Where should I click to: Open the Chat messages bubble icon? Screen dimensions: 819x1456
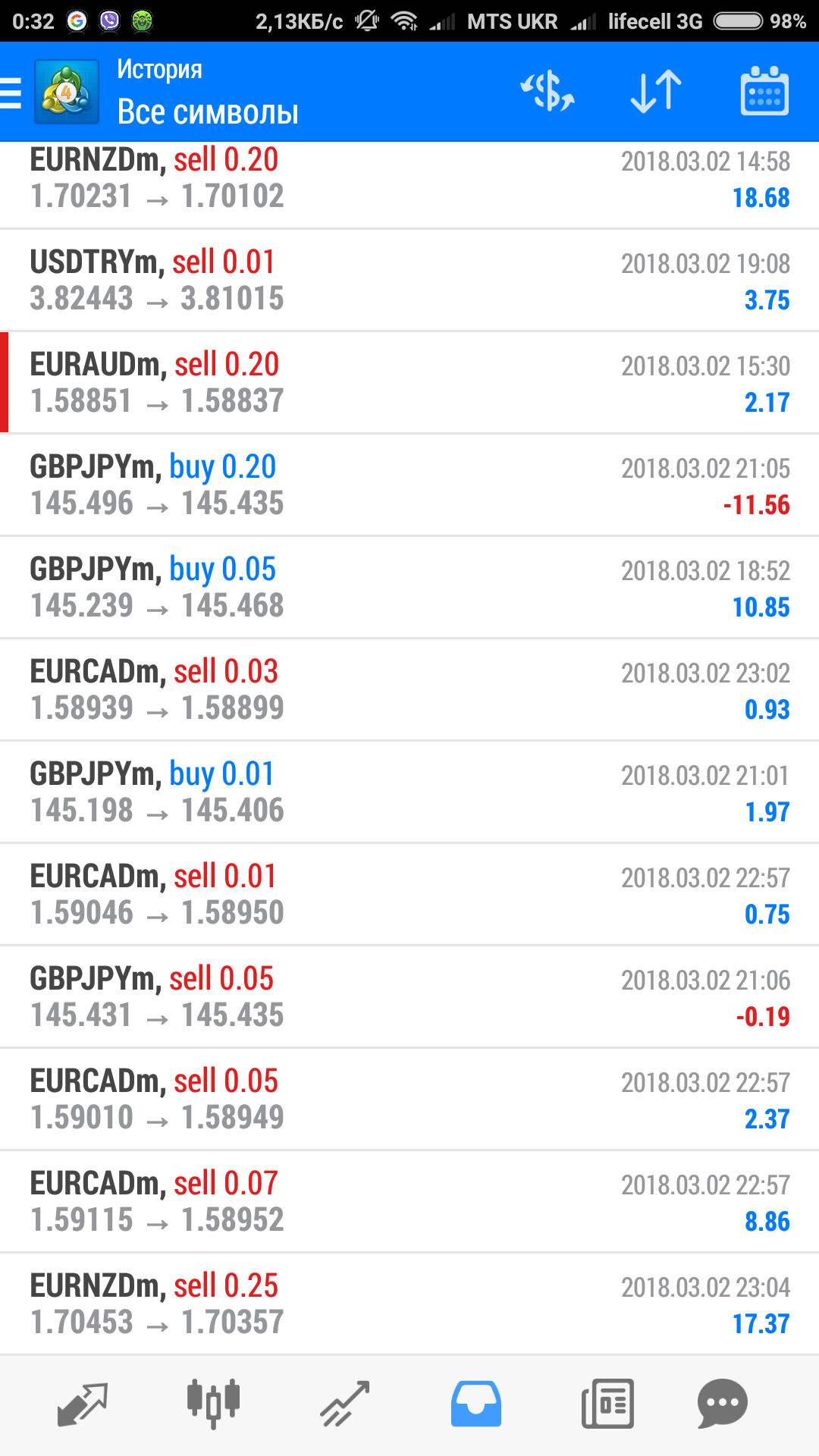[723, 1404]
